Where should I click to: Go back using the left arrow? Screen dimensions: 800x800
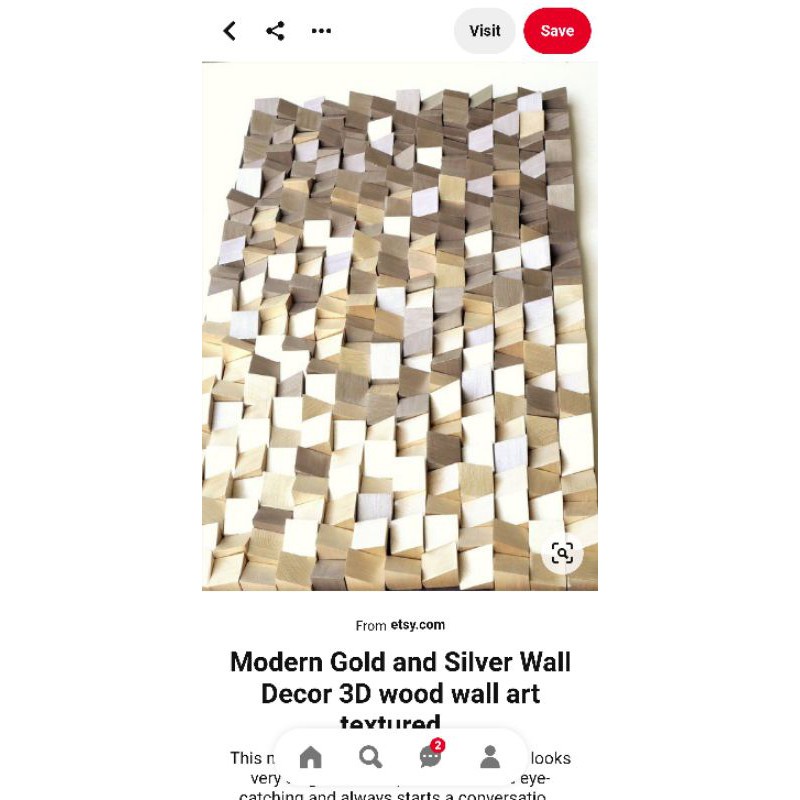tap(230, 31)
